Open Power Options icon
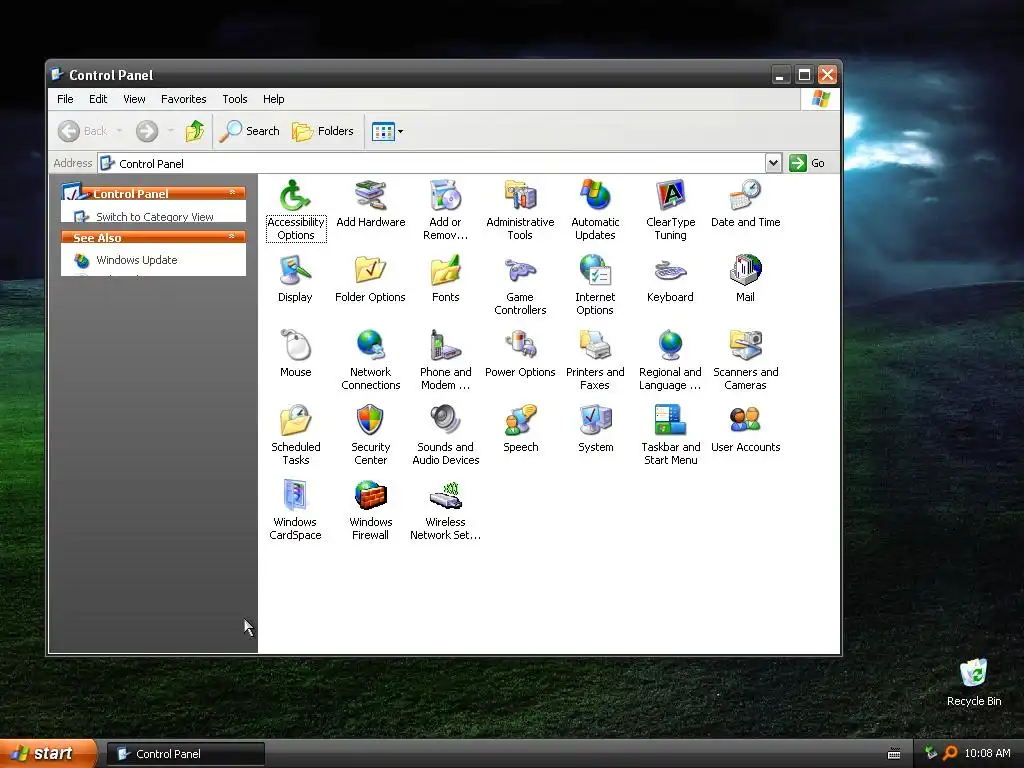The width and height of the screenshot is (1024, 768). (x=520, y=345)
